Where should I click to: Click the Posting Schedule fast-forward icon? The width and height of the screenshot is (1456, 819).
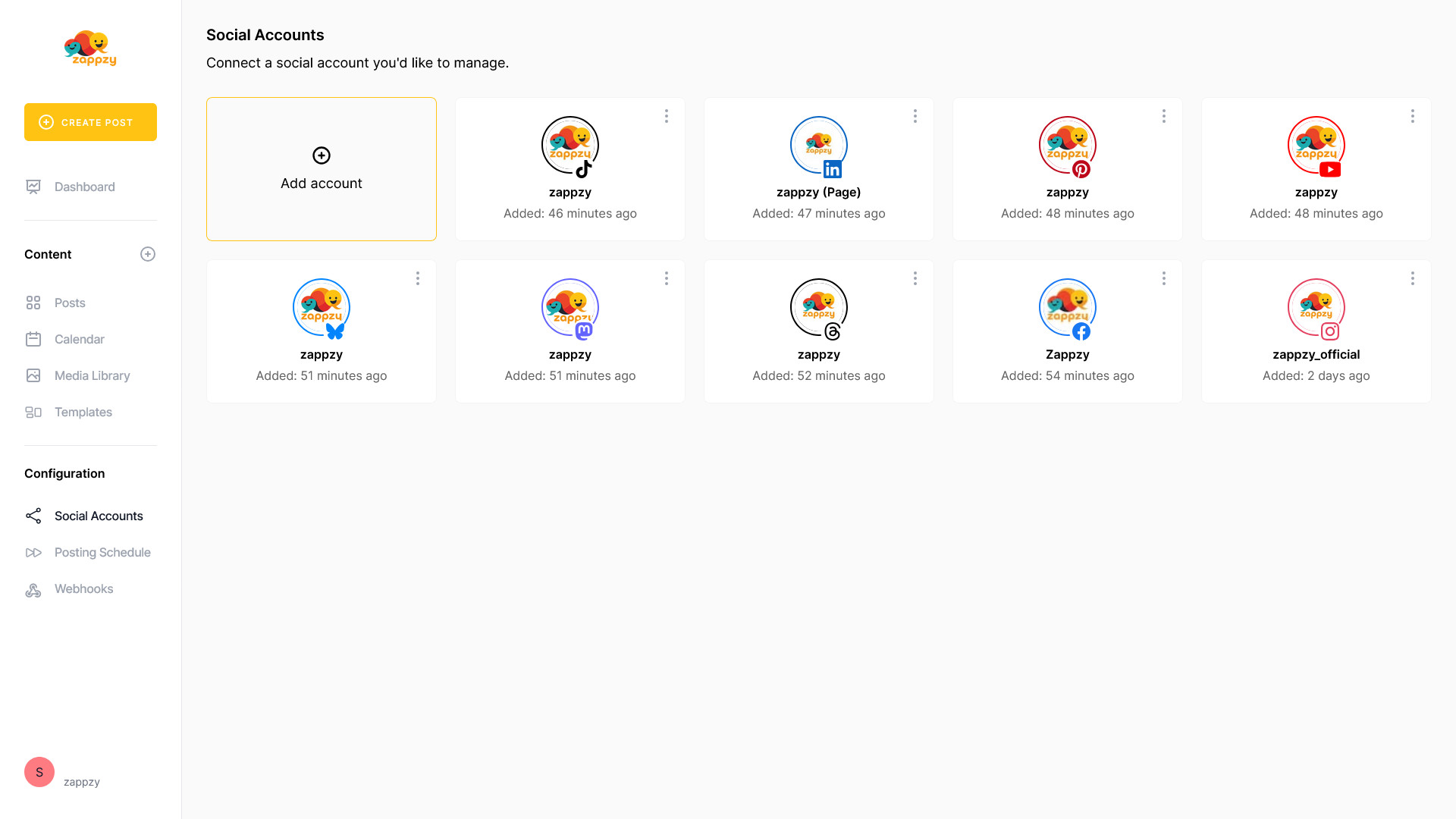tap(33, 552)
